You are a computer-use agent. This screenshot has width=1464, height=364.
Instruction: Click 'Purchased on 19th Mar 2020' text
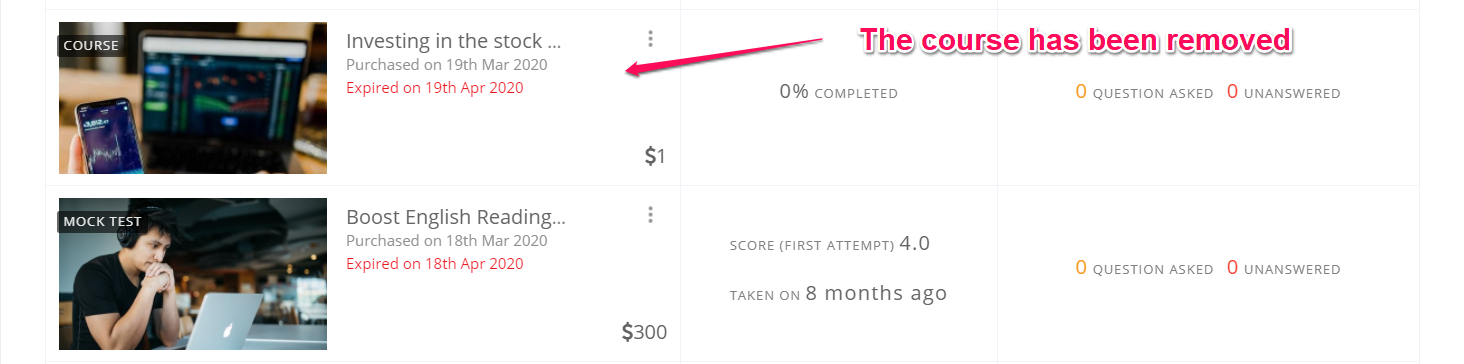[x=447, y=65]
